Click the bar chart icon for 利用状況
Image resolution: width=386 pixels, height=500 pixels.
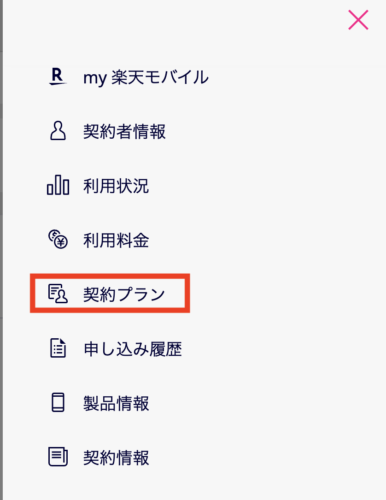click(x=58, y=185)
